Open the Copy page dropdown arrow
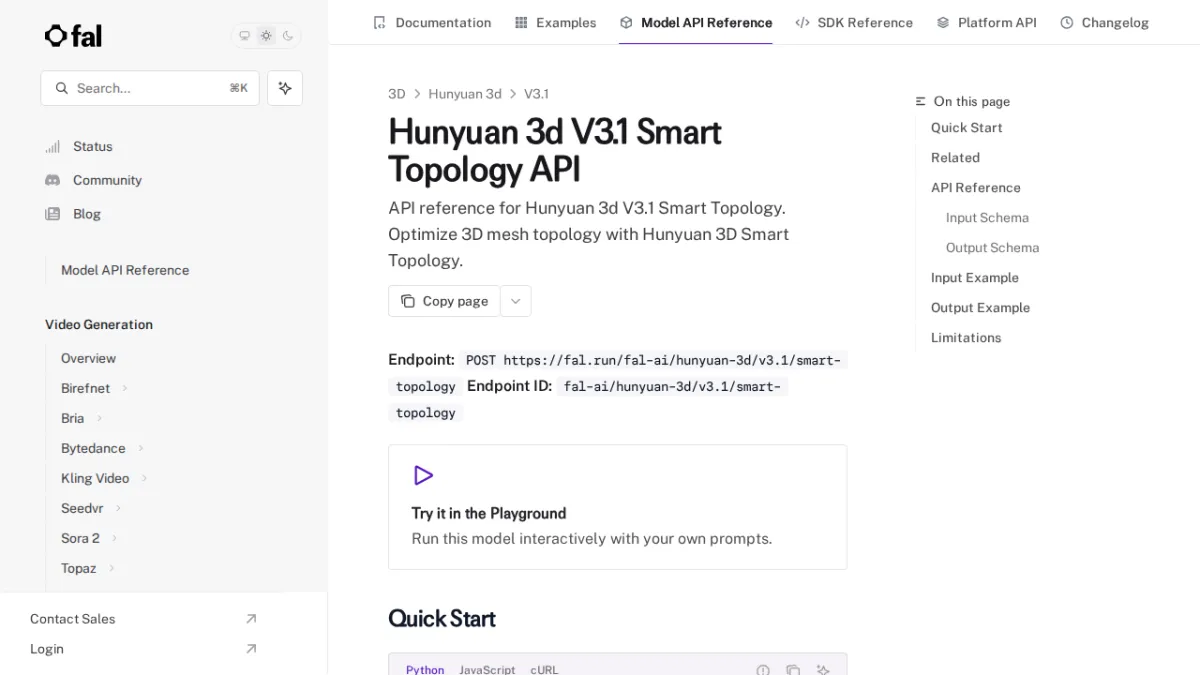Image resolution: width=1200 pixels, height=675 pixels. coord(516,301)
